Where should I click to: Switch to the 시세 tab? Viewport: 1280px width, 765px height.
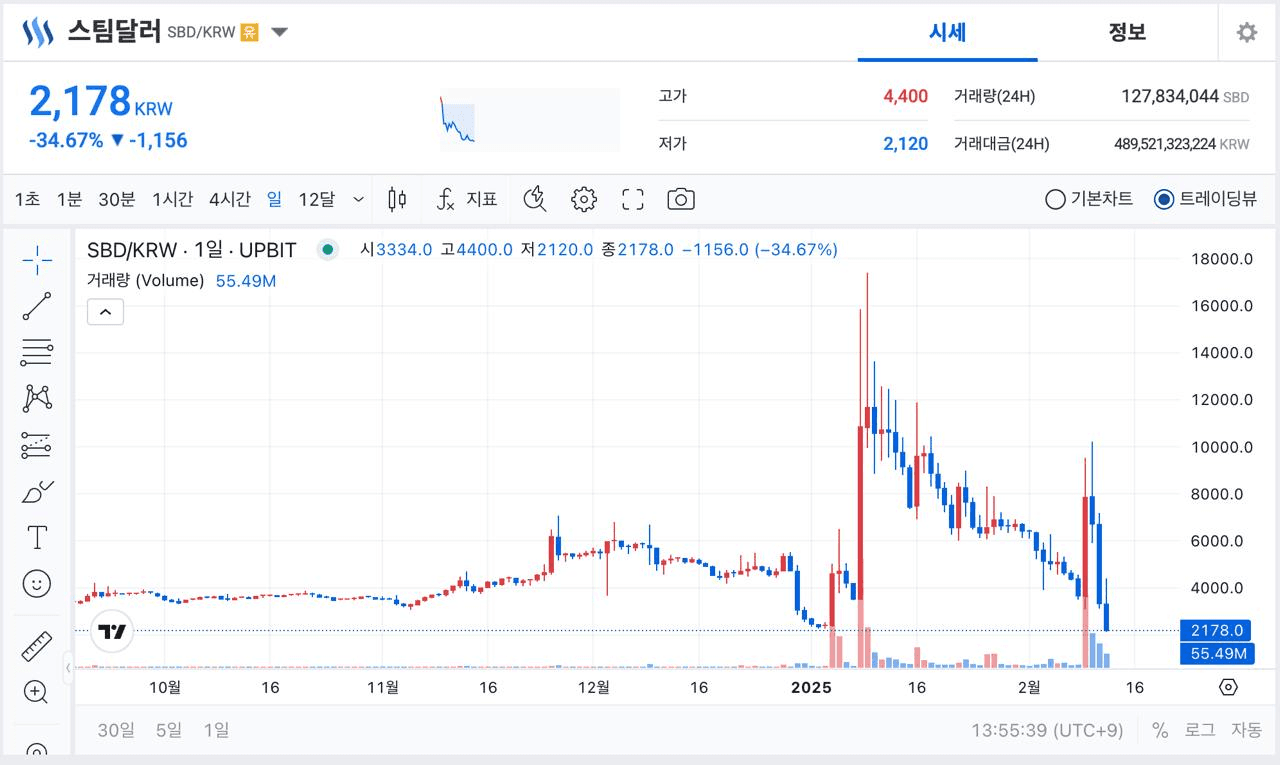pyautogui.click(x=947, y=32)
